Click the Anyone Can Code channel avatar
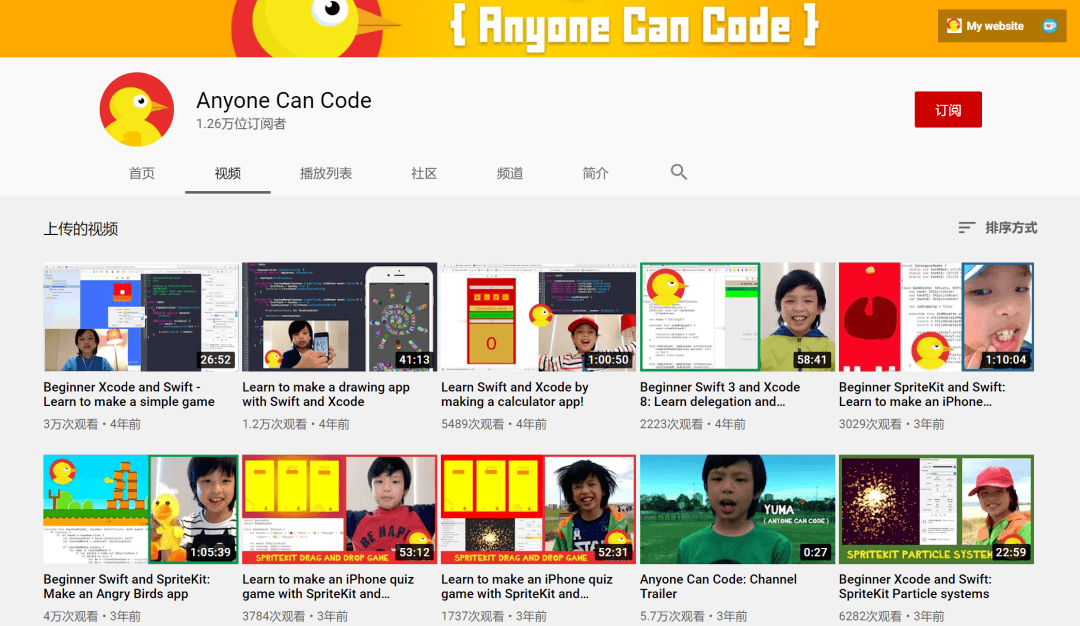 coord(136,109)
